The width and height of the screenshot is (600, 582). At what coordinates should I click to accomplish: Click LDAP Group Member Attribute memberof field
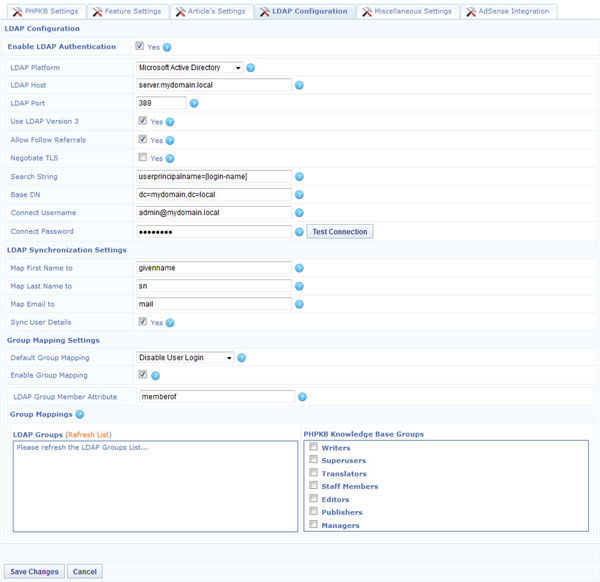(217, 397)
